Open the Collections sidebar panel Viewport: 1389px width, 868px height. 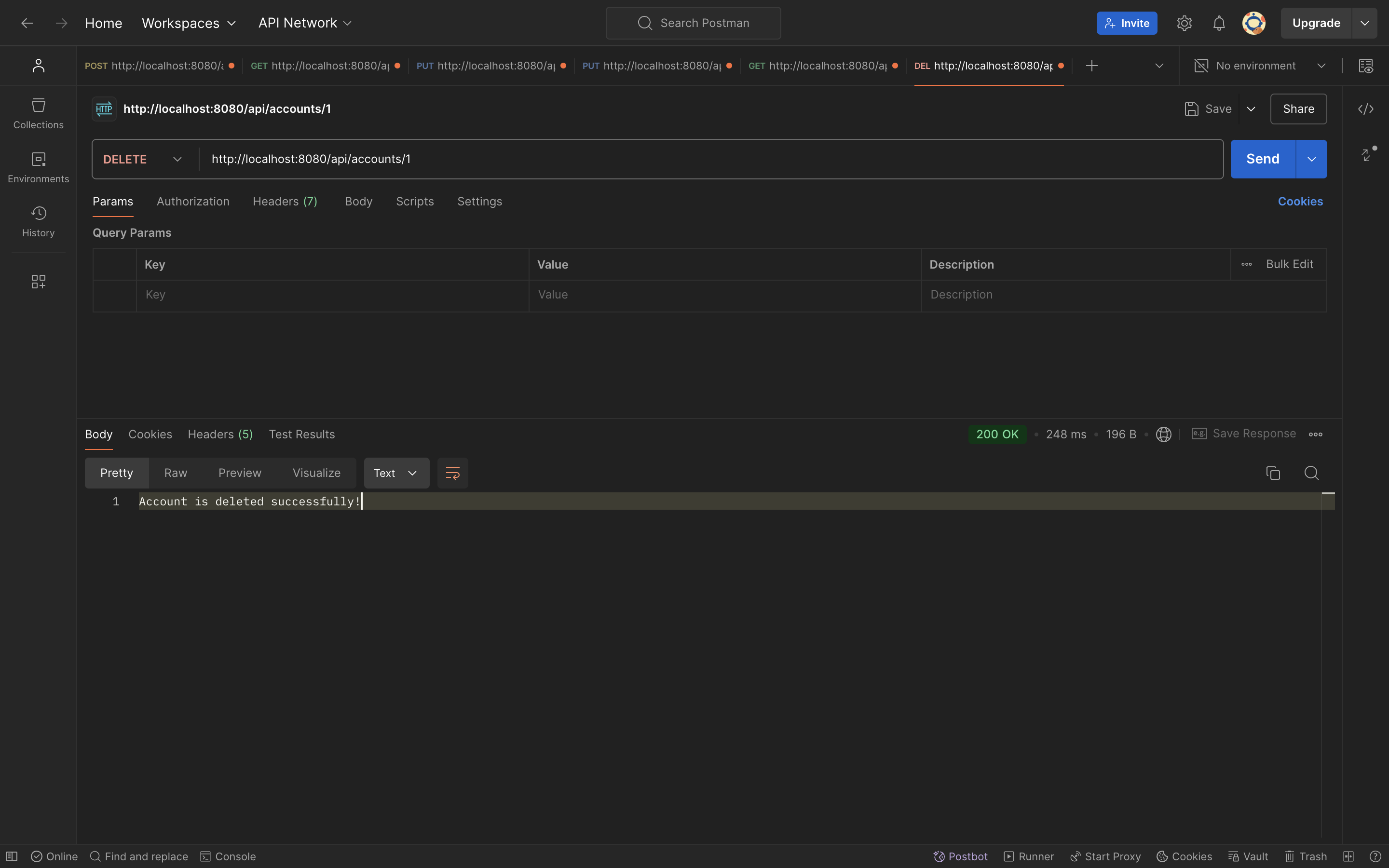pyautogui.click(x=39, y=113)
